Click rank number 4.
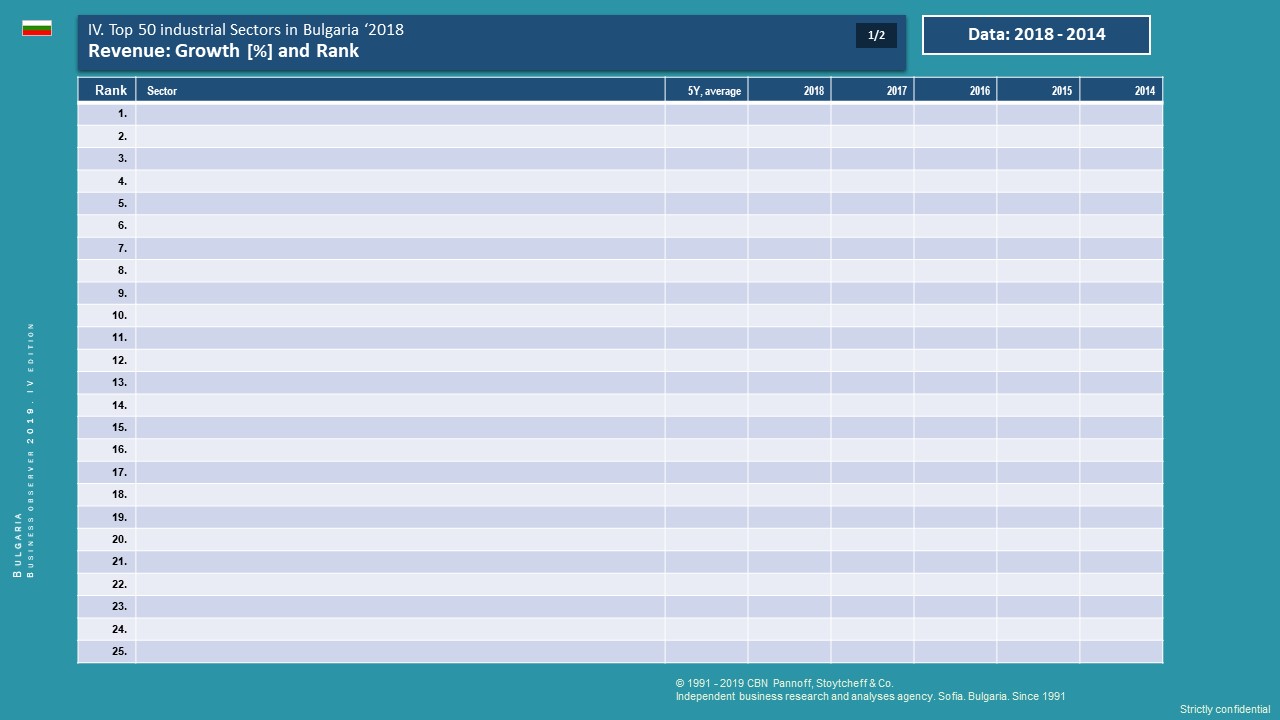1280x720 pixels. pos(122,181)
